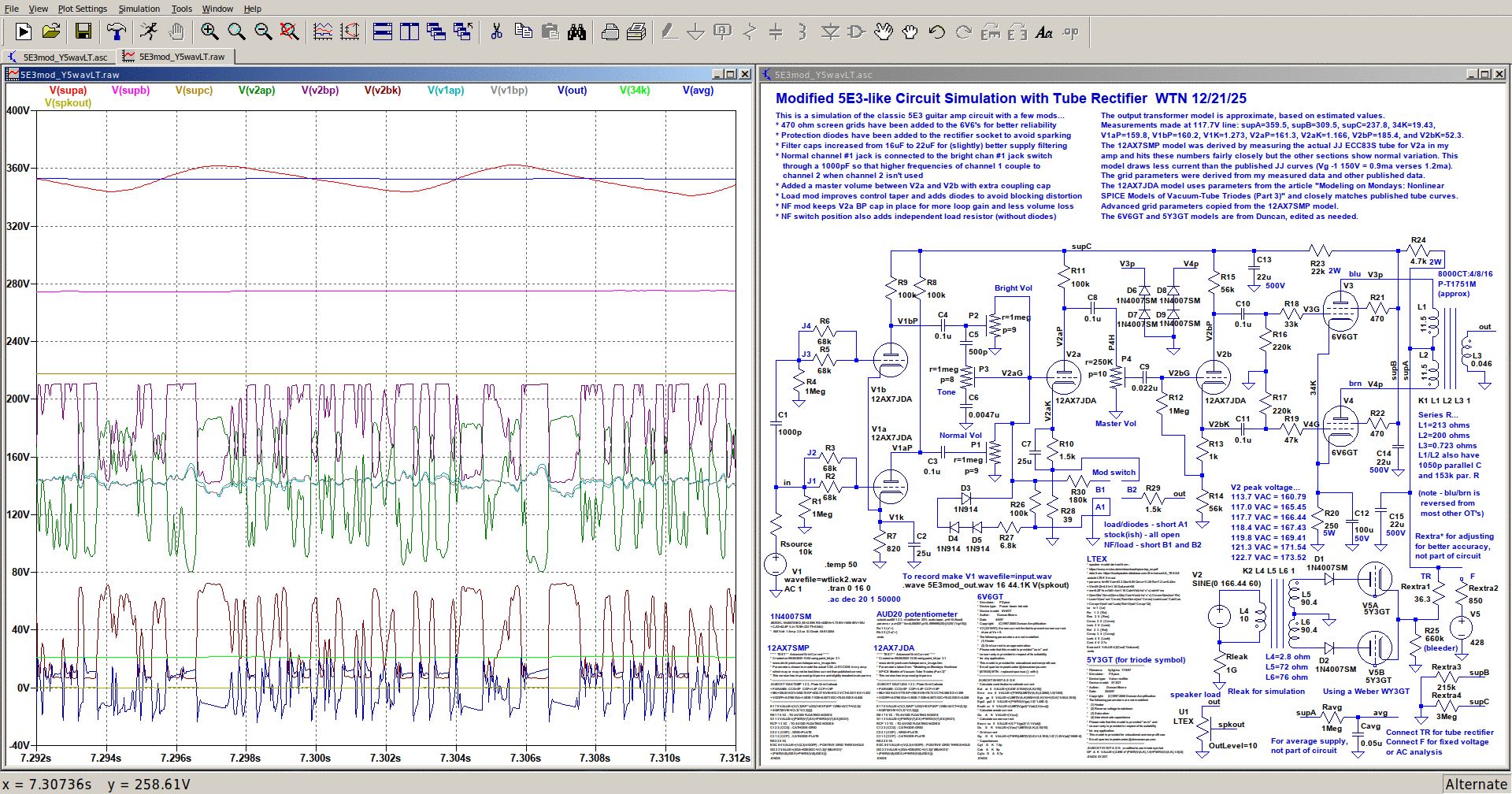Open the Plot Settings menu

(x=82, y=9)
